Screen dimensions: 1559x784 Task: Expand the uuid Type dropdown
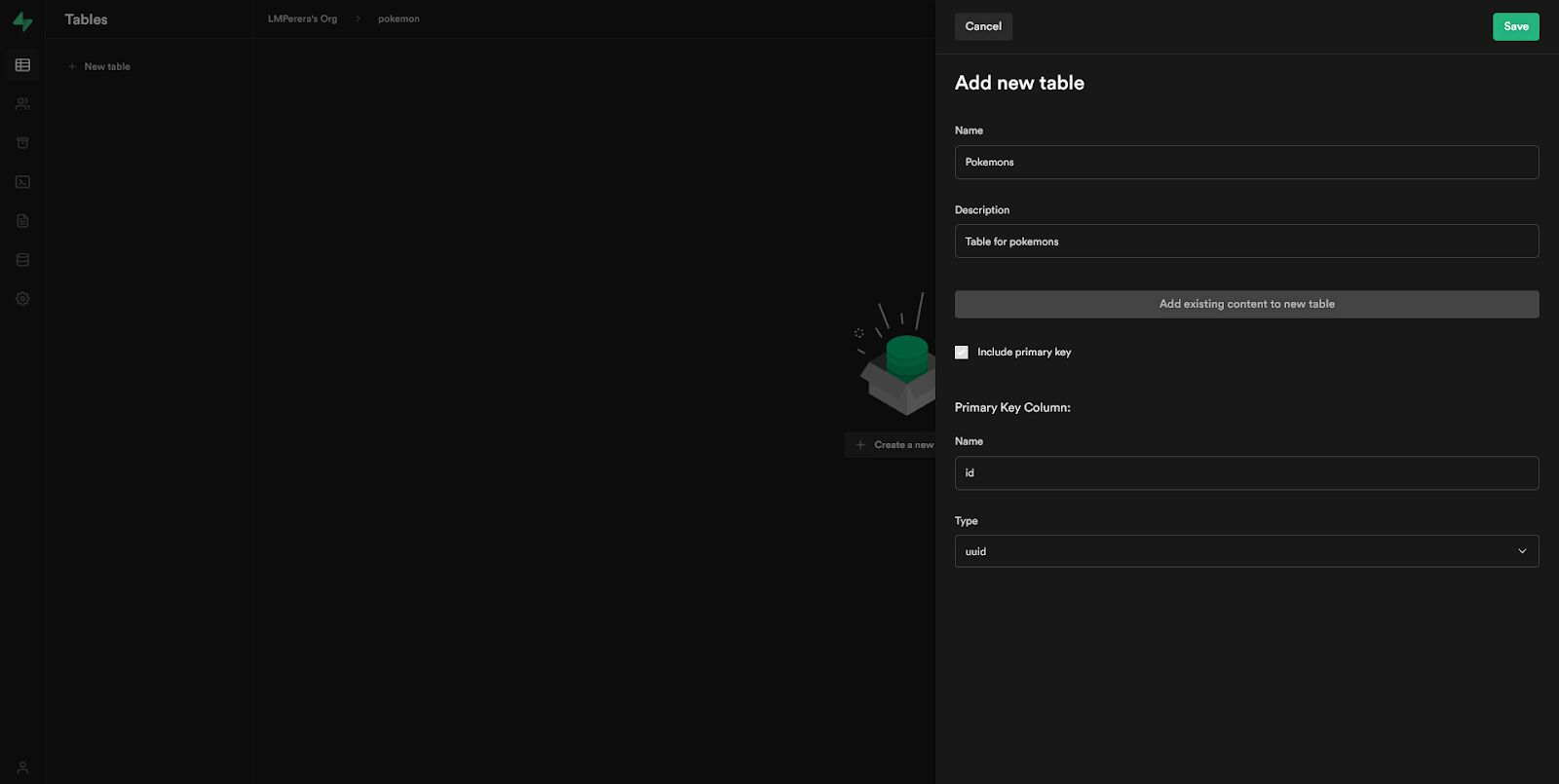pos(1246,551)
